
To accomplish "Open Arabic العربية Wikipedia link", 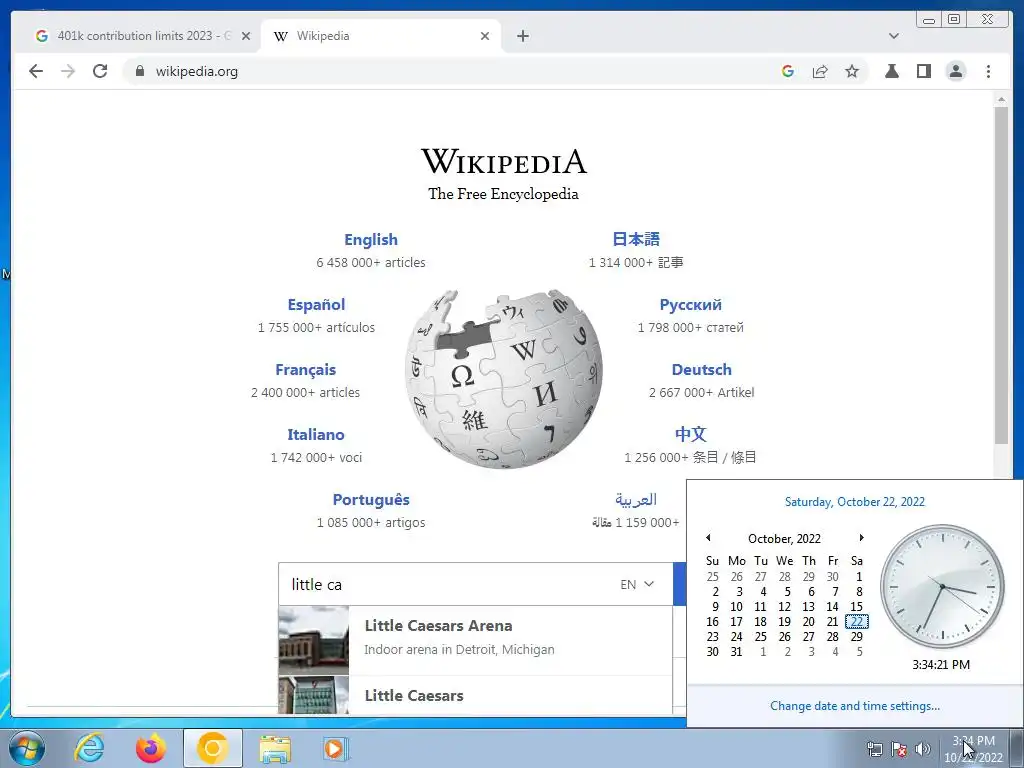I will click(x=635, y=500).
